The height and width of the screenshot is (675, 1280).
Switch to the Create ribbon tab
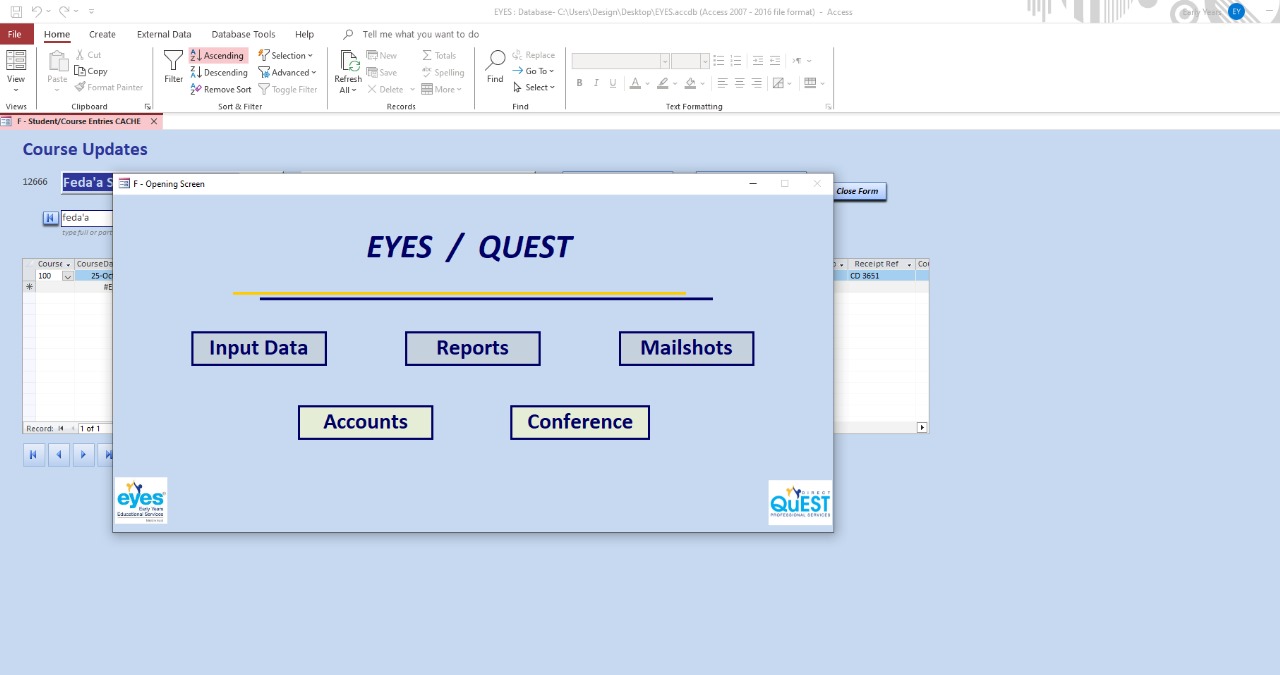pyautogui.click(x=102, y=34)
